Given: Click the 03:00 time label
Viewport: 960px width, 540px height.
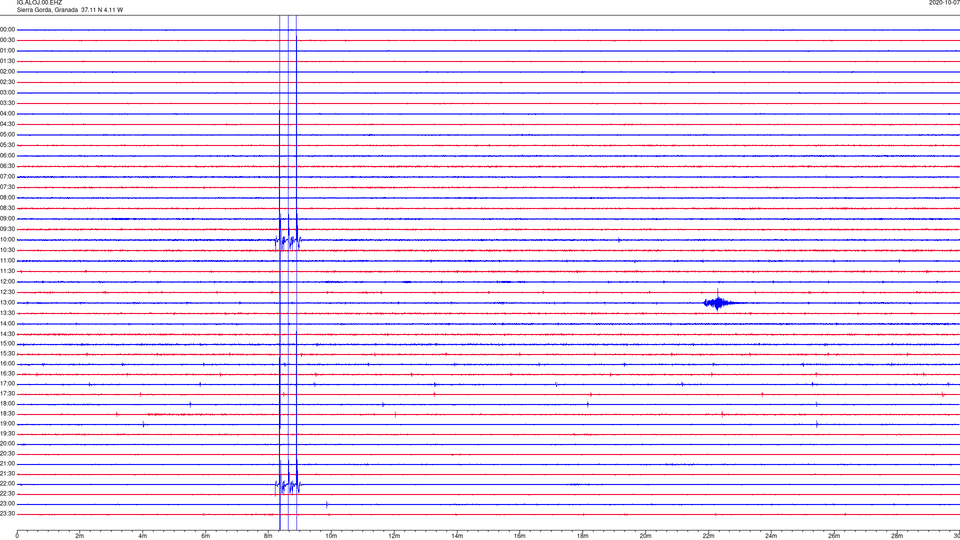Looking at the screenshot, I should point(8,92).
